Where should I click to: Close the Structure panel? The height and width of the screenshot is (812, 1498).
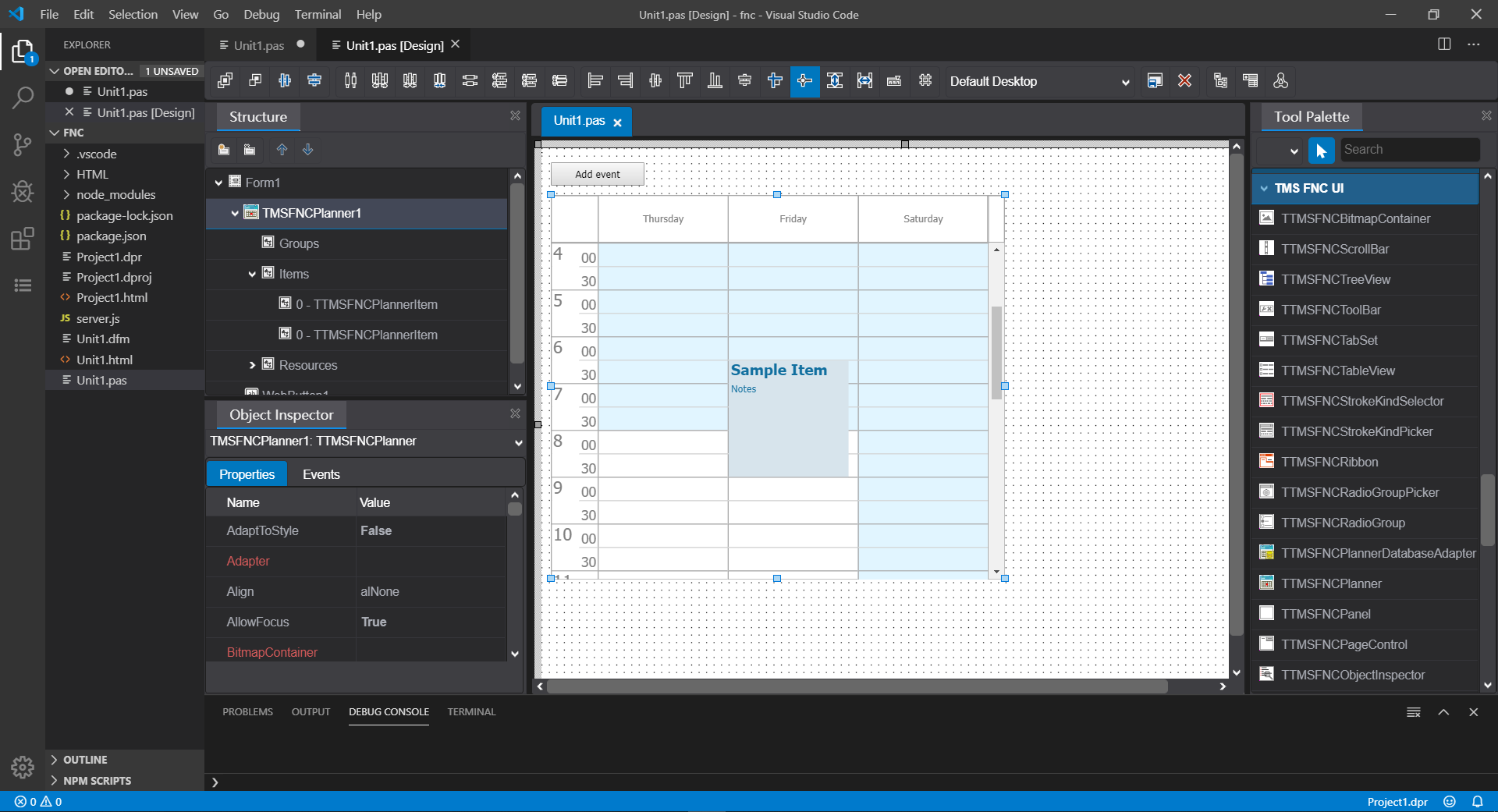pyautogui.click(x=515, y=115)
